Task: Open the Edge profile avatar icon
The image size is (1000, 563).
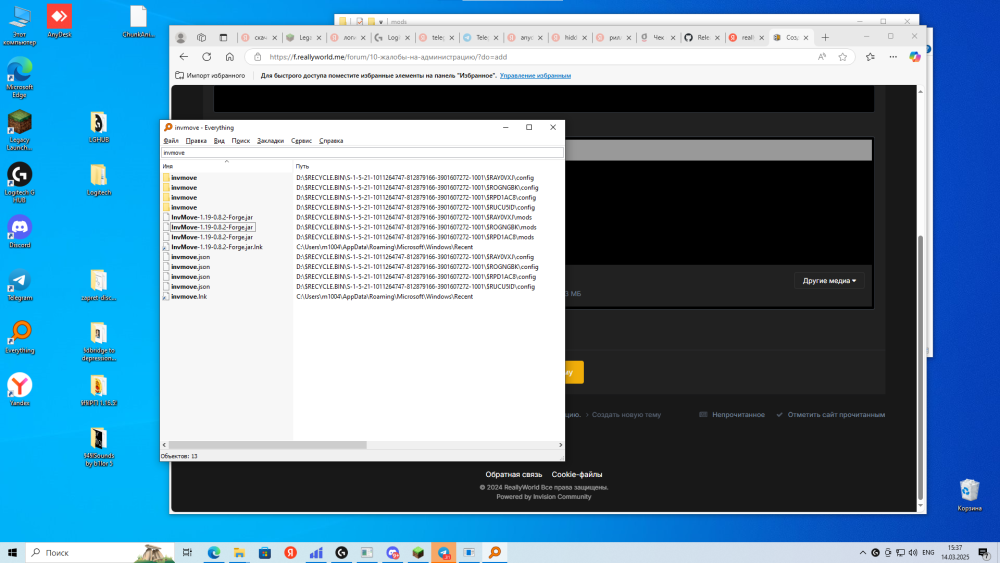Action: pyautogui.click(x=180, y=38)
